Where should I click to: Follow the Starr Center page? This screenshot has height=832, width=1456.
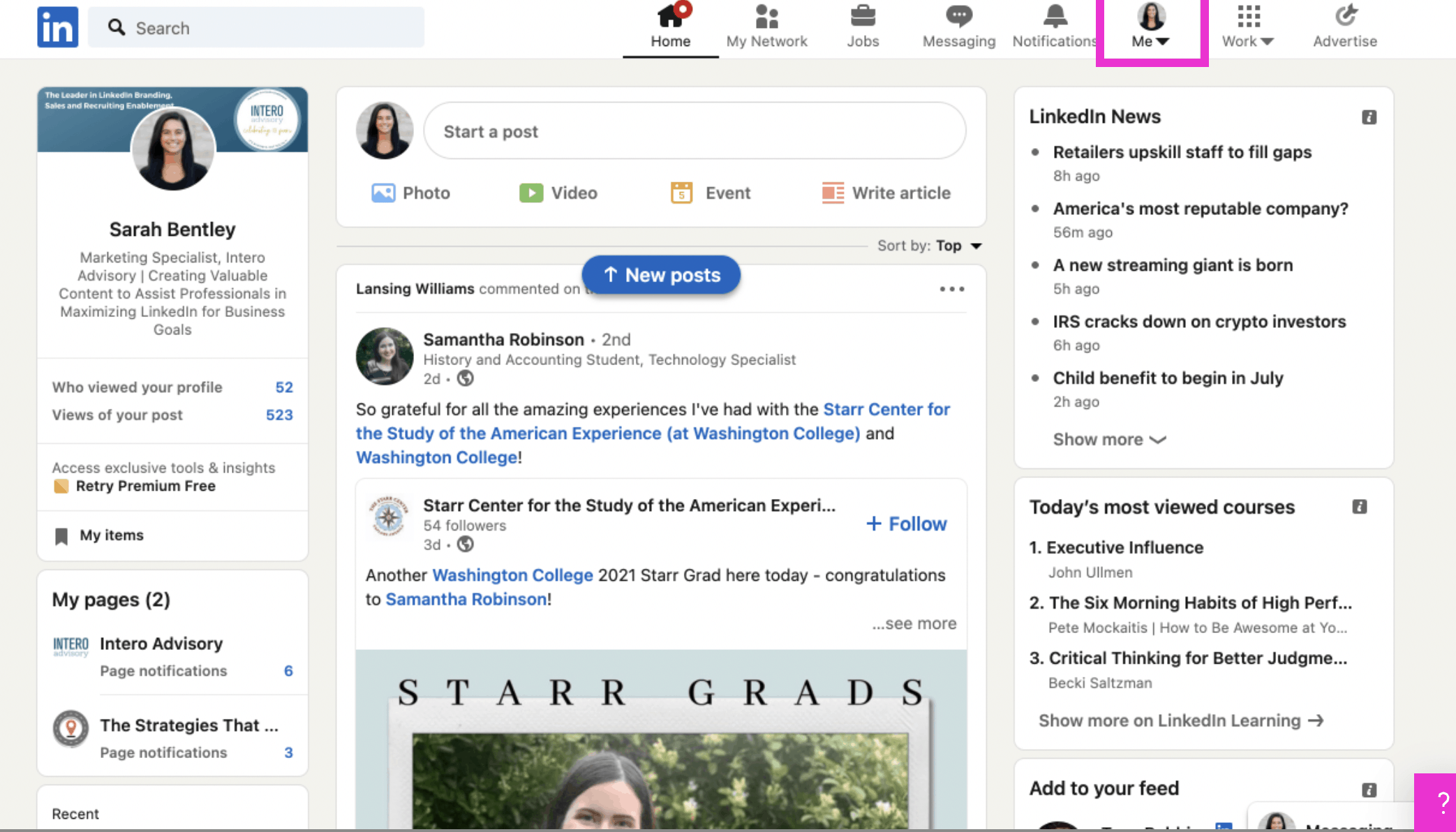pyautogui.click(x=905, y=523)
